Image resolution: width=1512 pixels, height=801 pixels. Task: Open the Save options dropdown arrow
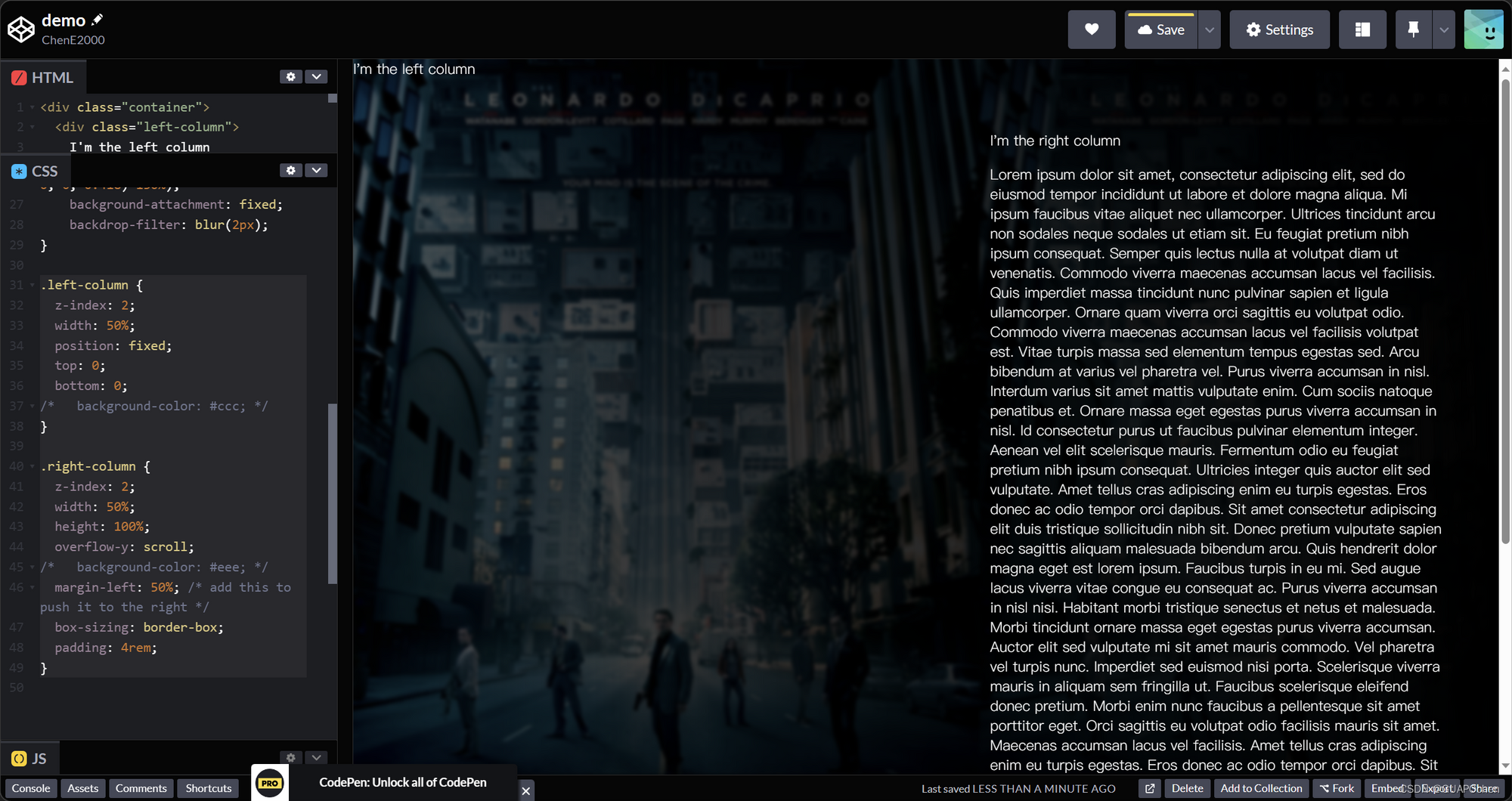pos(1210,29)
